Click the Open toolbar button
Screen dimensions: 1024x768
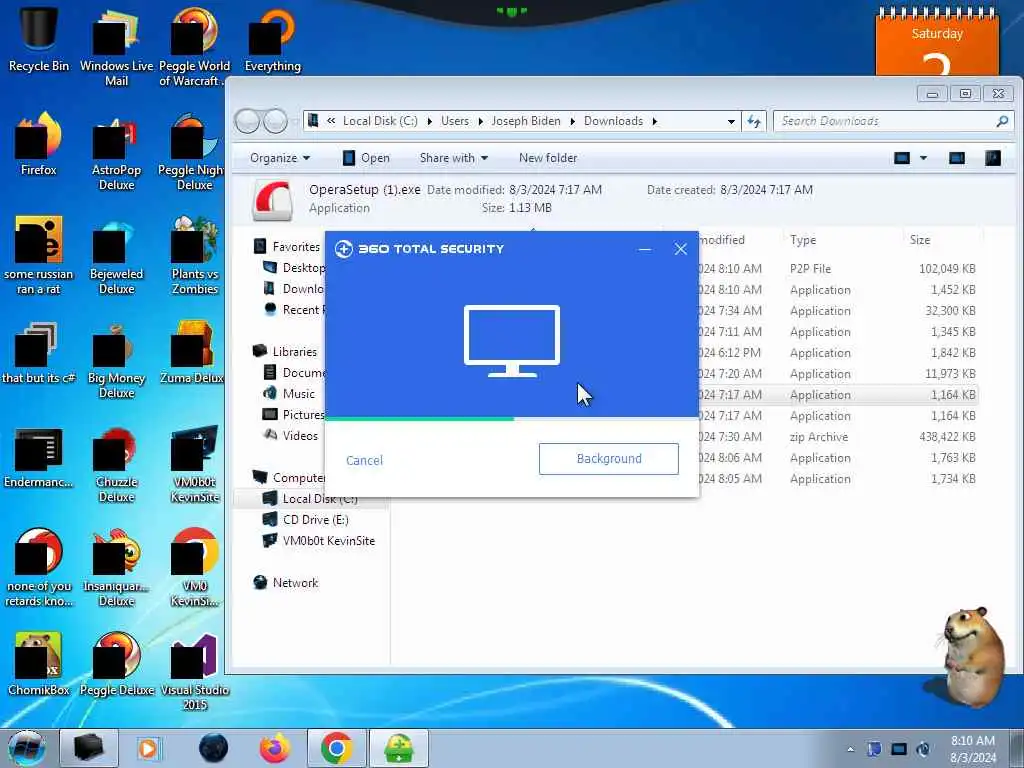click(x=366, y=158)
